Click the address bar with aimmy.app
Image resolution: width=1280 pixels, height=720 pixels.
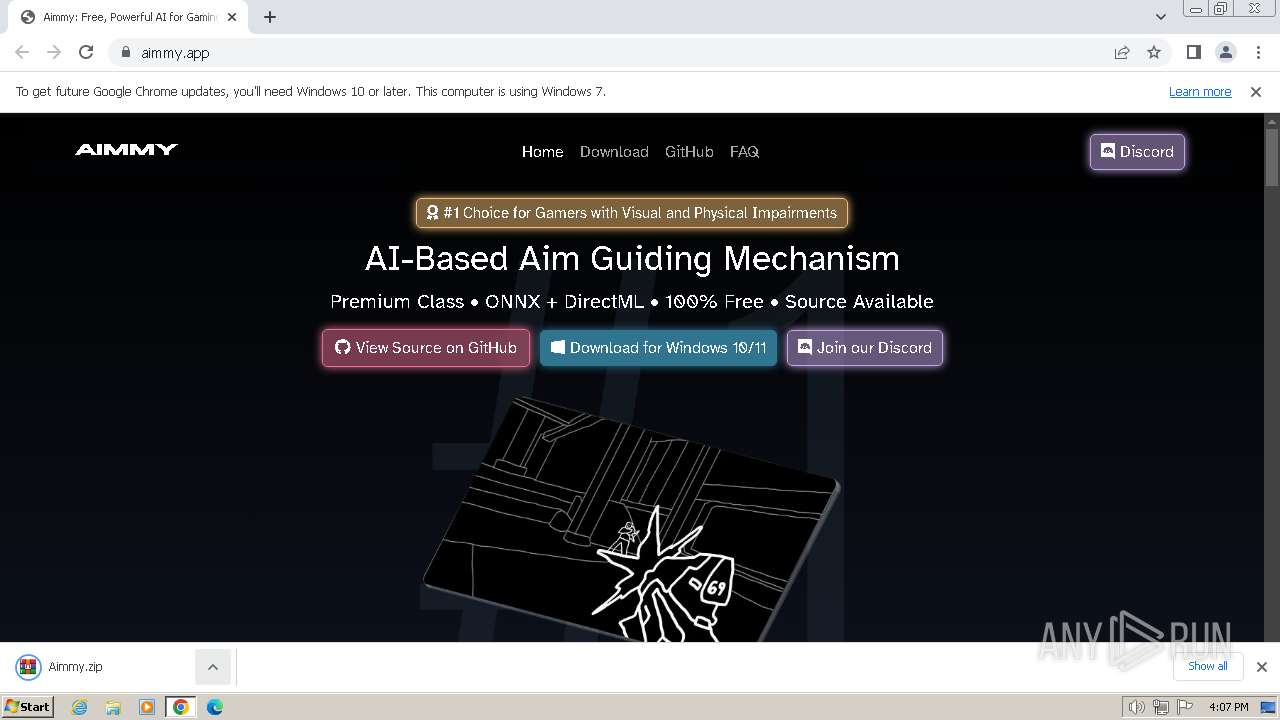(x=610, y=53)
